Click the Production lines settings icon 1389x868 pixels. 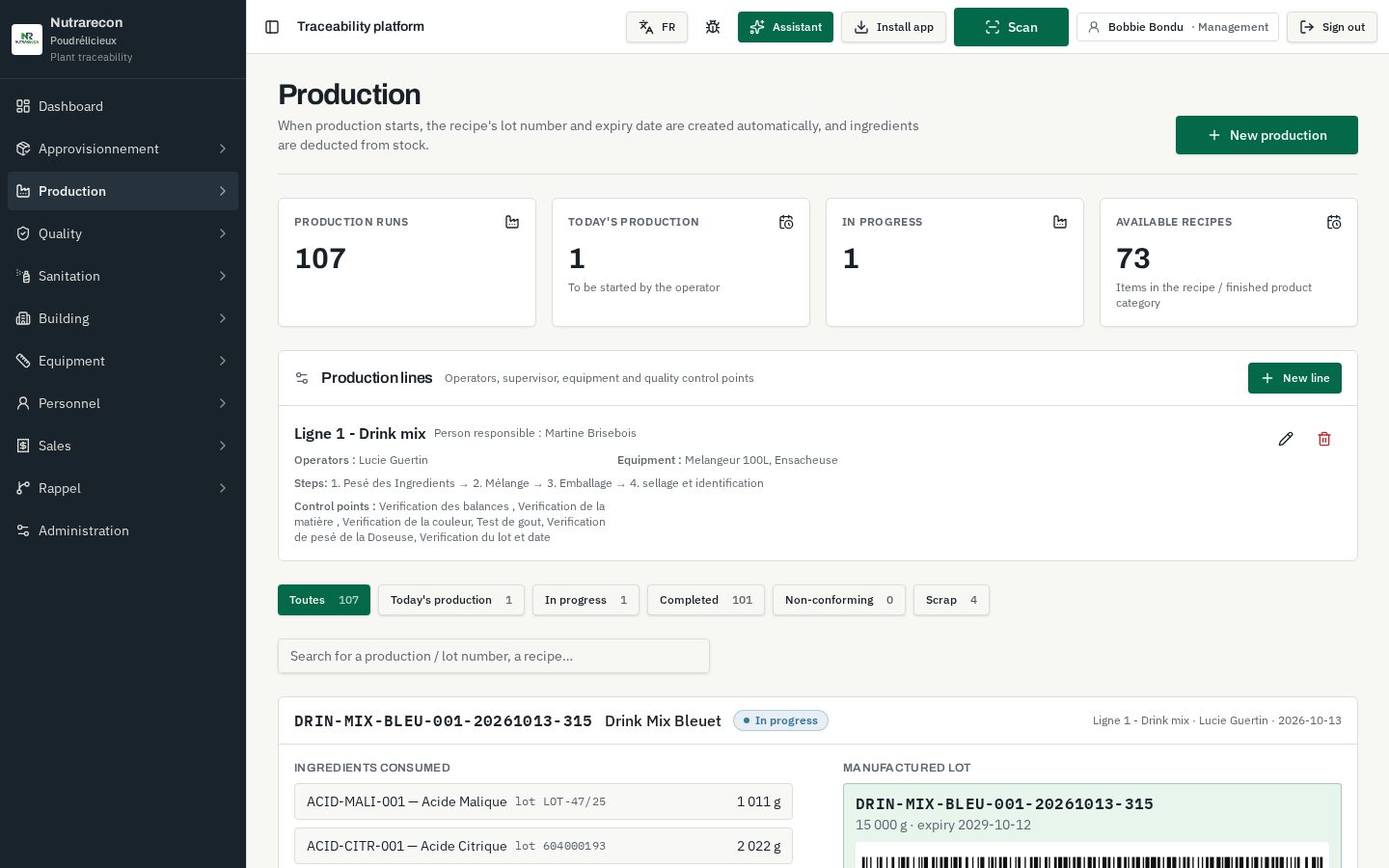tap(302, 378)
